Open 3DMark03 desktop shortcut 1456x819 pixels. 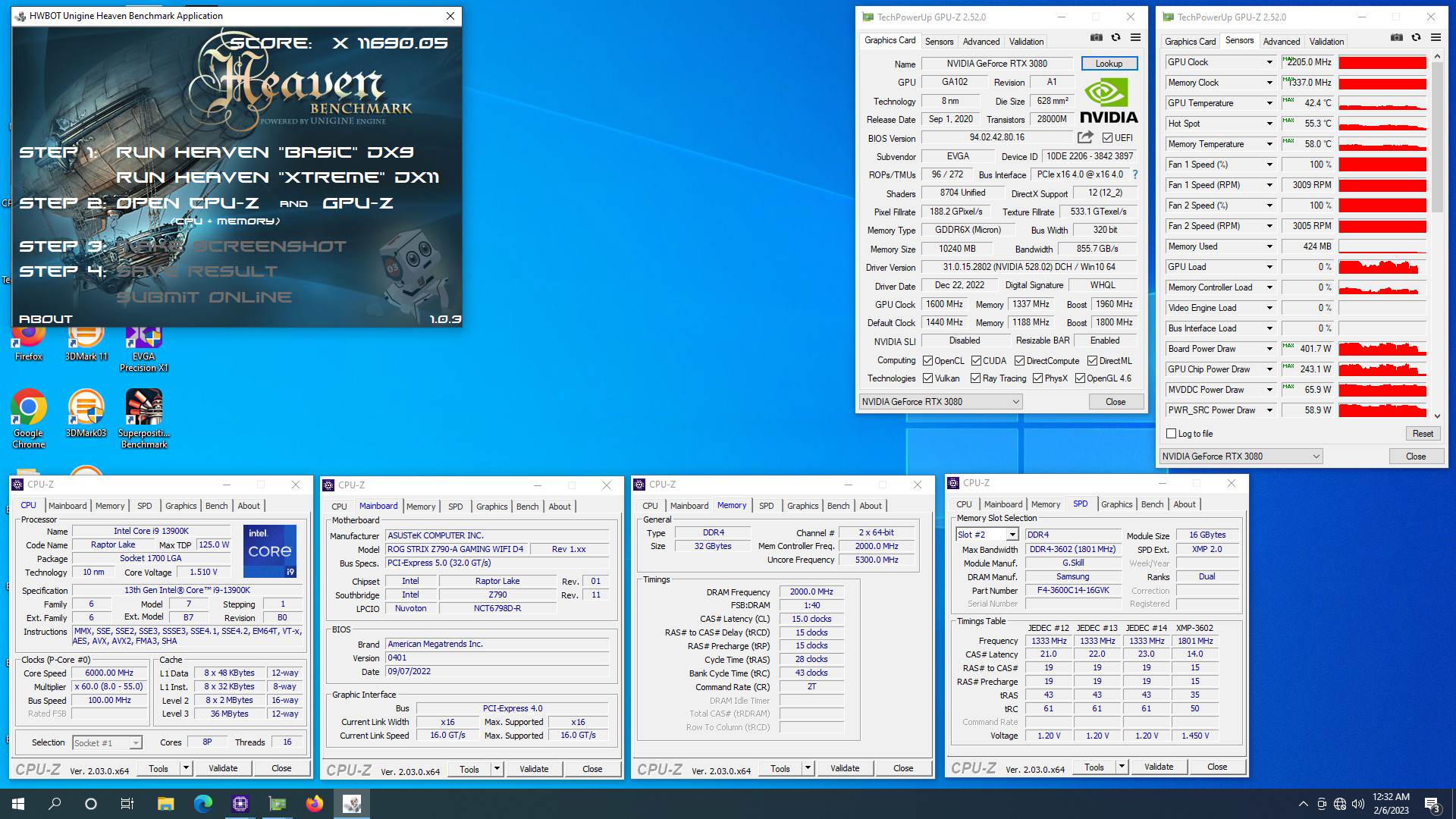point(86,413)
